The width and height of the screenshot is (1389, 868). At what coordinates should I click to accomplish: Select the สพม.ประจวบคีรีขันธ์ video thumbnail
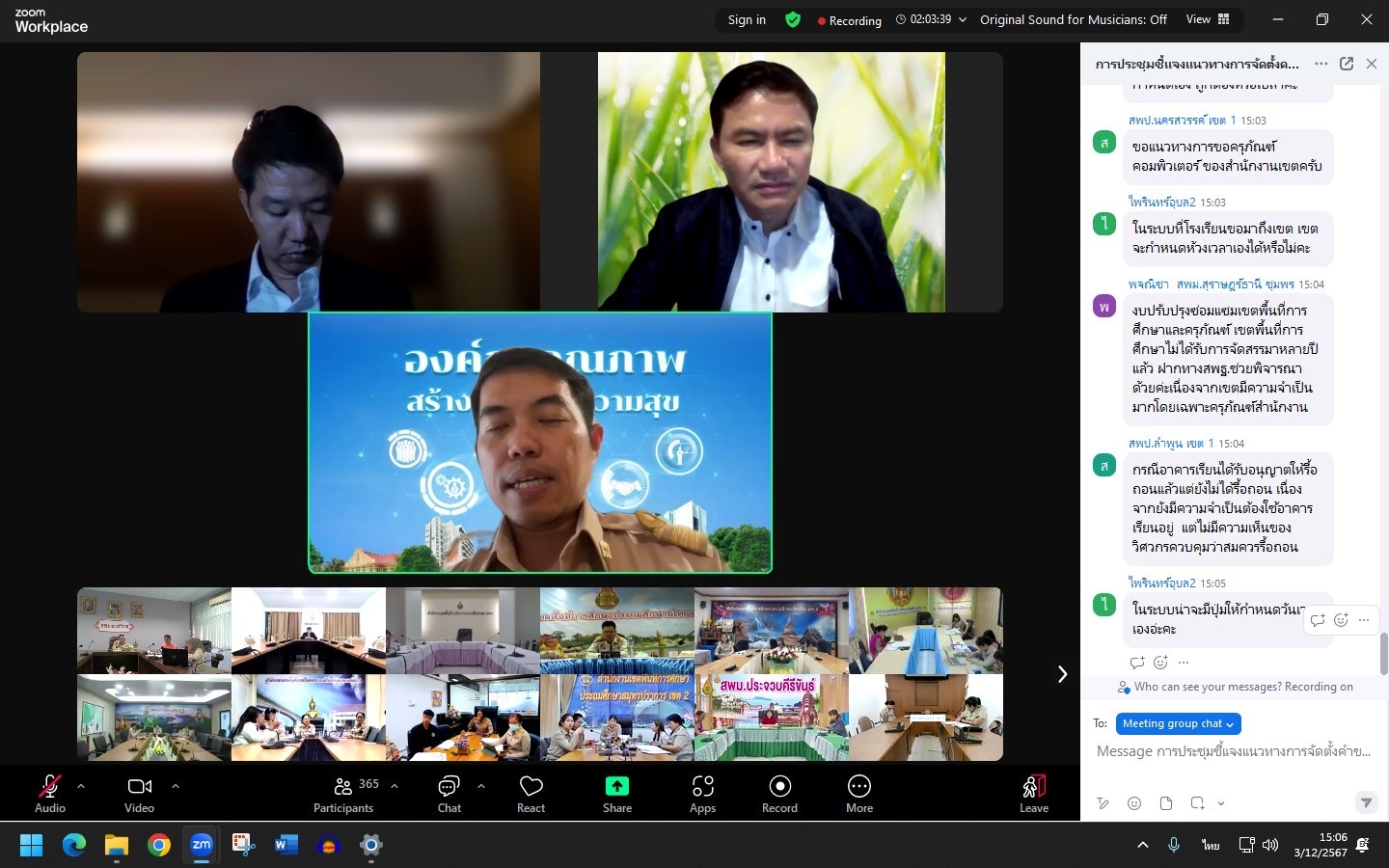772,718
